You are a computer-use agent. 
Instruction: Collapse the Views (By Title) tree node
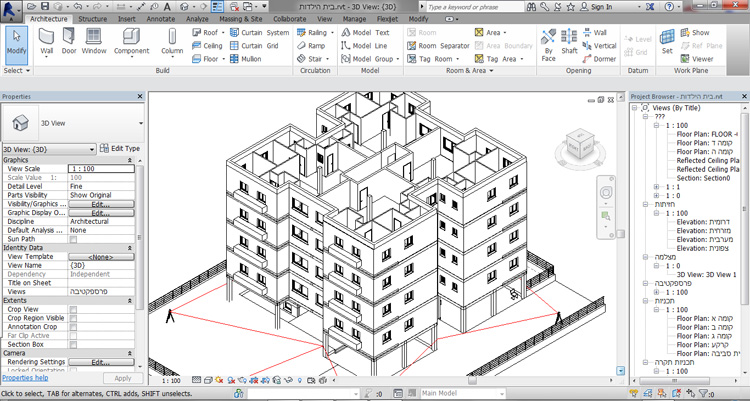pos(634,108)
